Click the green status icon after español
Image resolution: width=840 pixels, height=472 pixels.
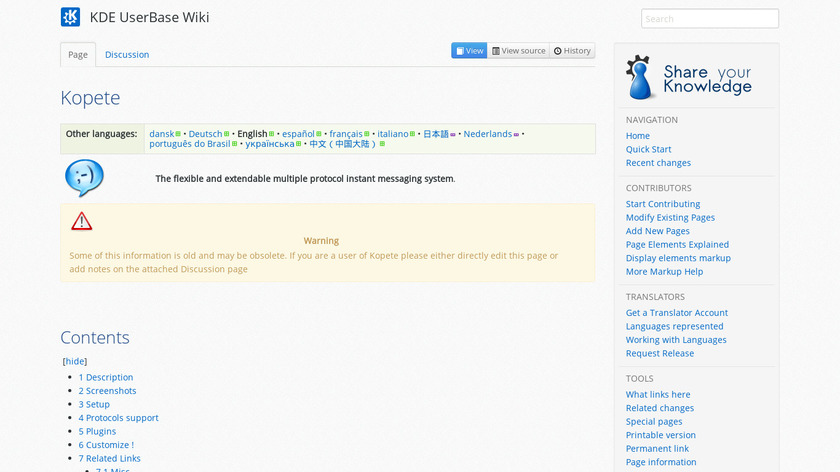point(319,134)
